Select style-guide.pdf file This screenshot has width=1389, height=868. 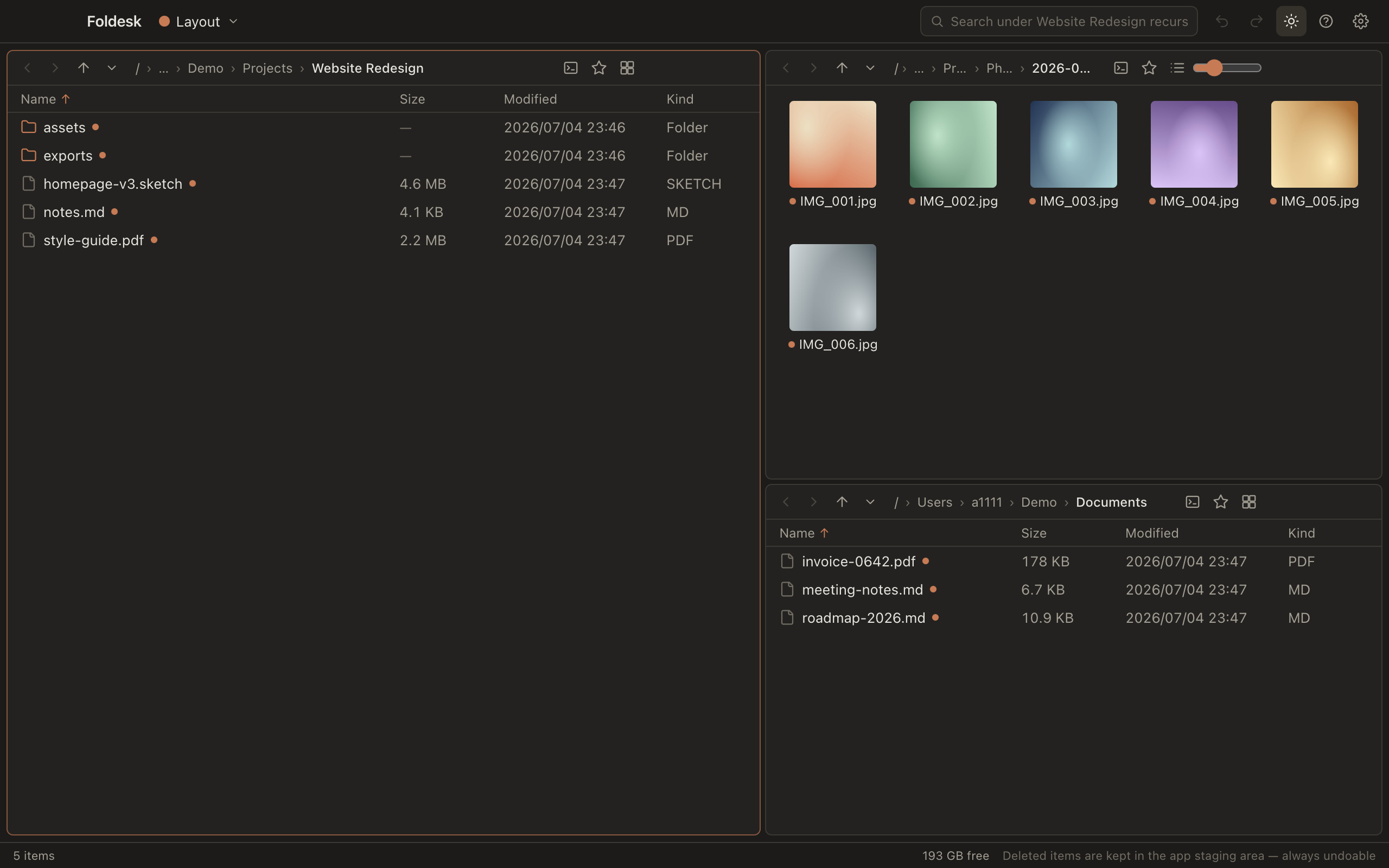pos(384,240)
